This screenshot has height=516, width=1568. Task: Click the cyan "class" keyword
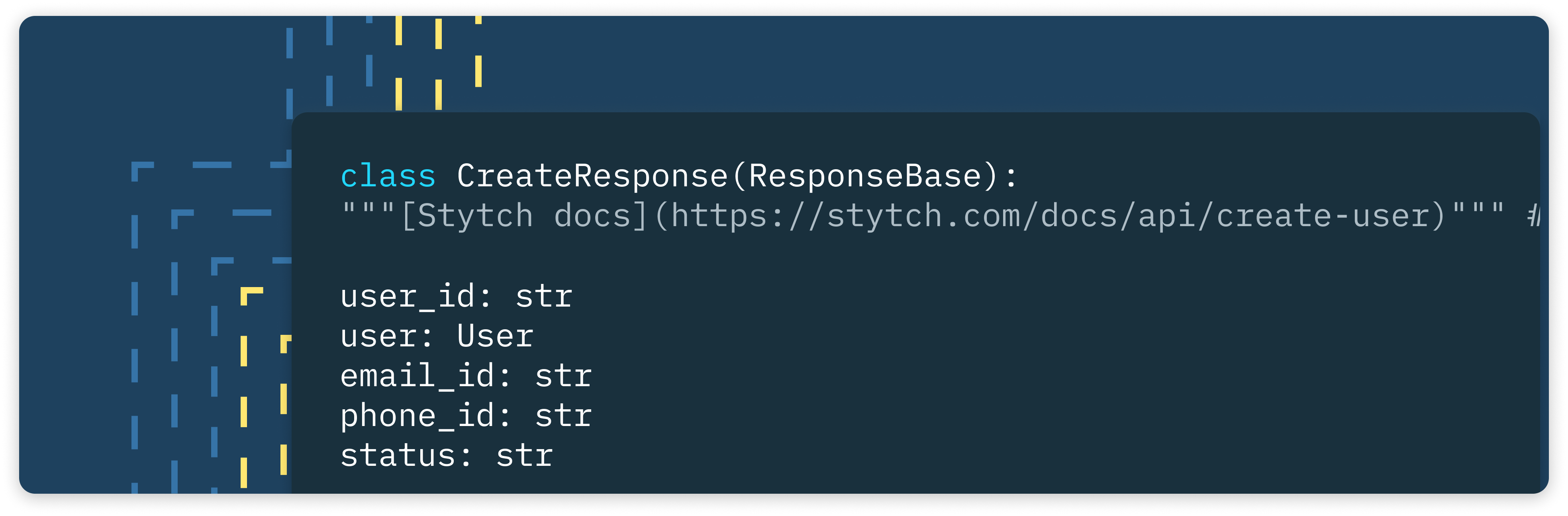point(388,176)
